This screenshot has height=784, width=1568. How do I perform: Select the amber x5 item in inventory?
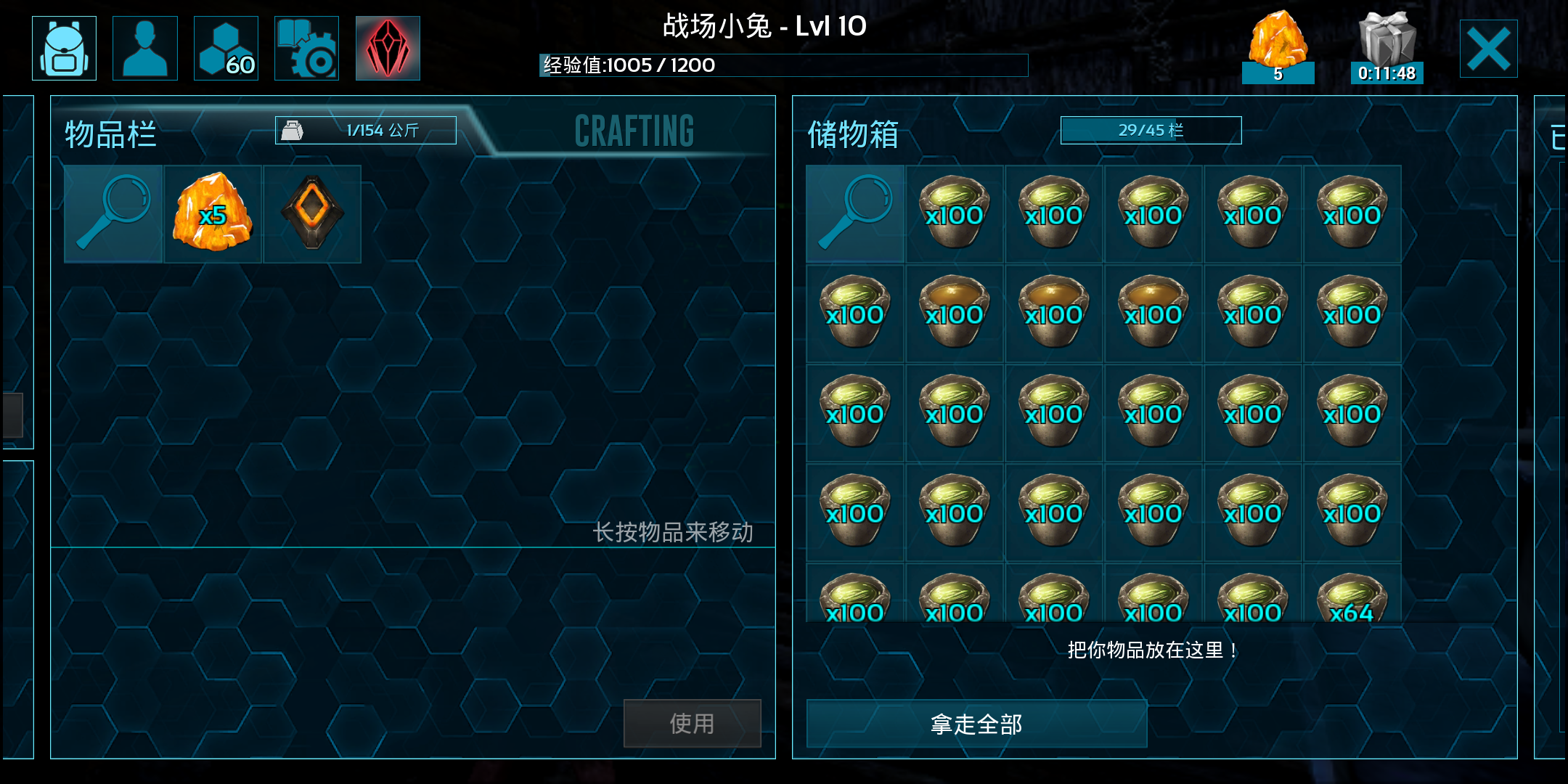pos(213,214)
